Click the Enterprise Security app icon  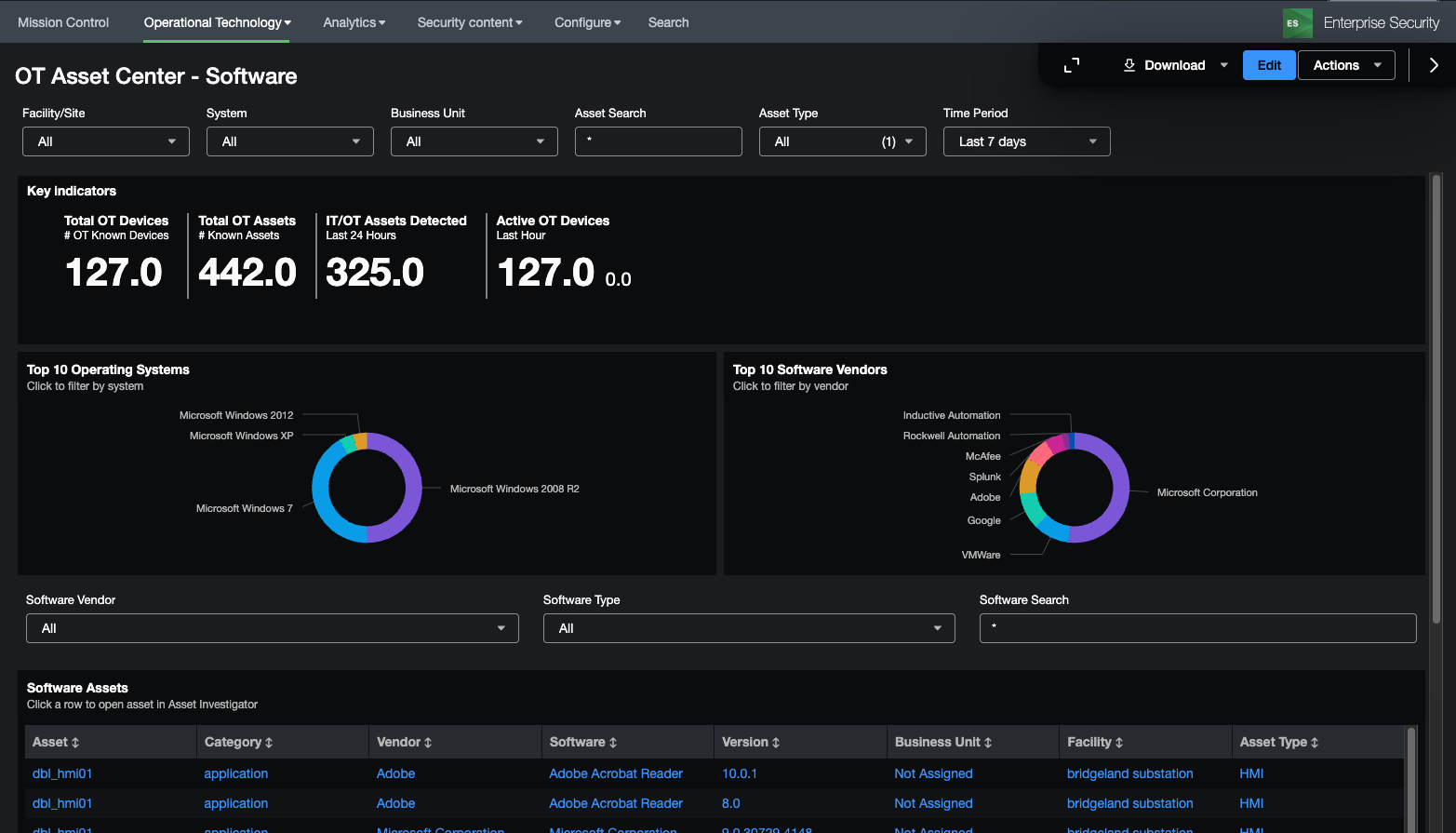pyautogui.click(x=1296, y=22)
